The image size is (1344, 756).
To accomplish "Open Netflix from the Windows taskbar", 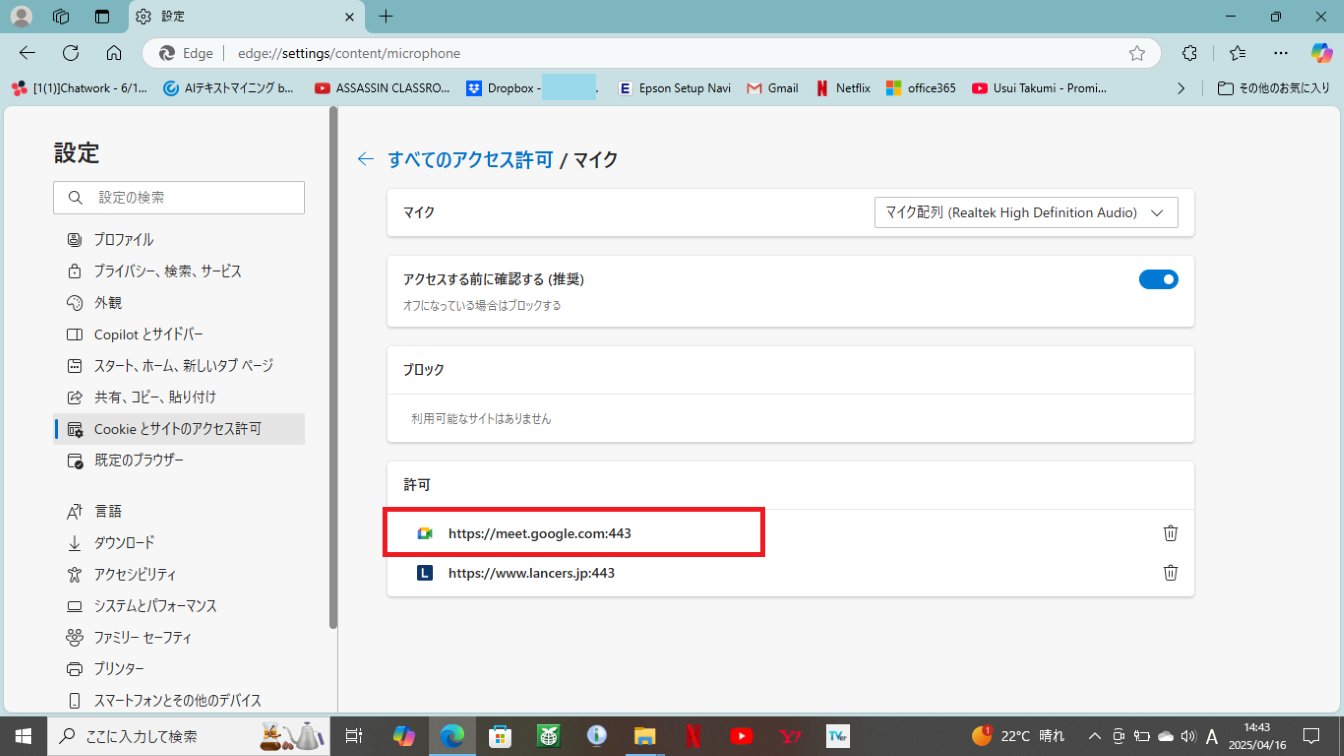I will [x=692, y=736].
